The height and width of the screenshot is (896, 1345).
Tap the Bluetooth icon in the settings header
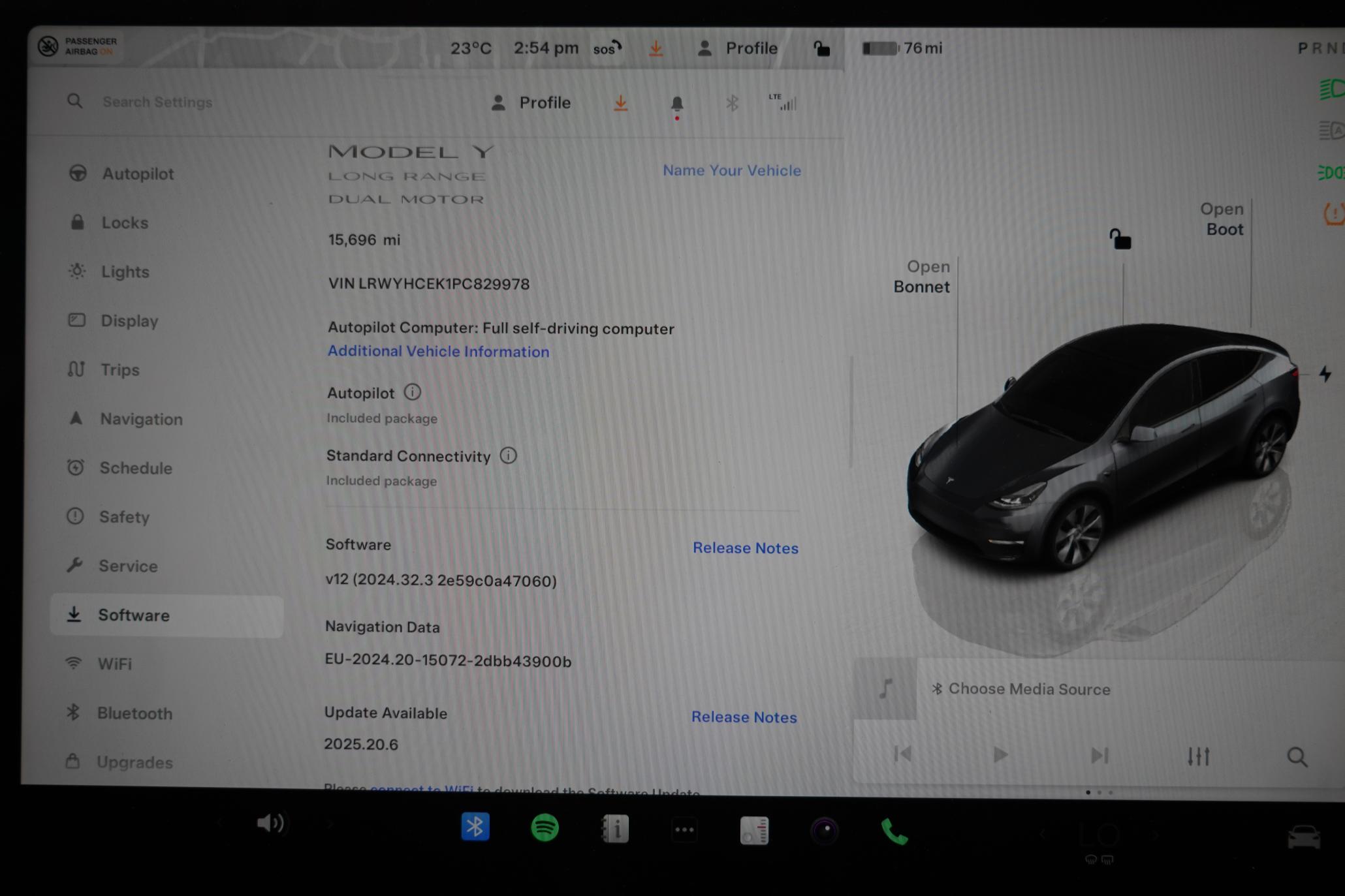(732, 103)
